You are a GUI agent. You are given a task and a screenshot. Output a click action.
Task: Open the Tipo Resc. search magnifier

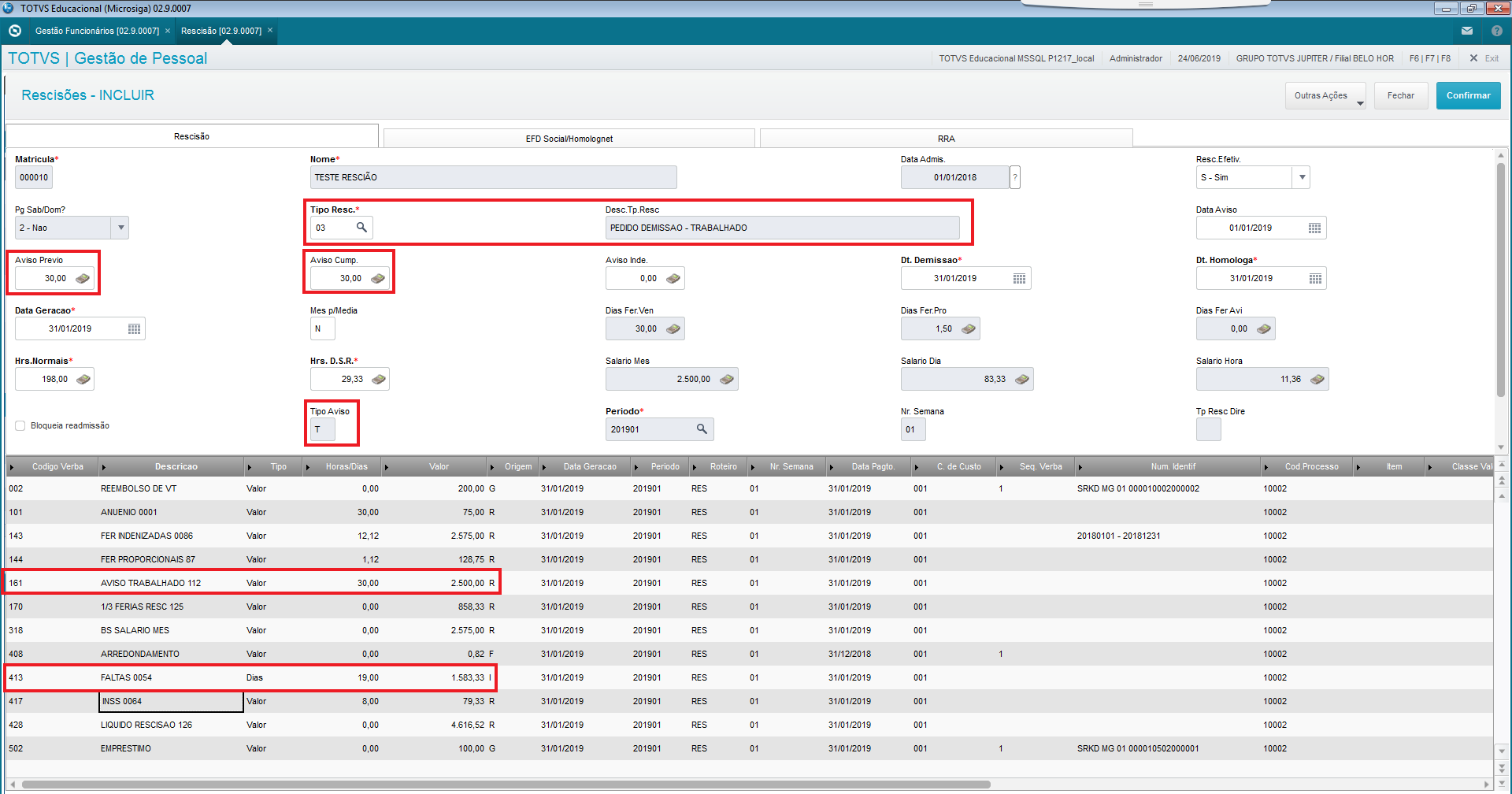(361, 228)
